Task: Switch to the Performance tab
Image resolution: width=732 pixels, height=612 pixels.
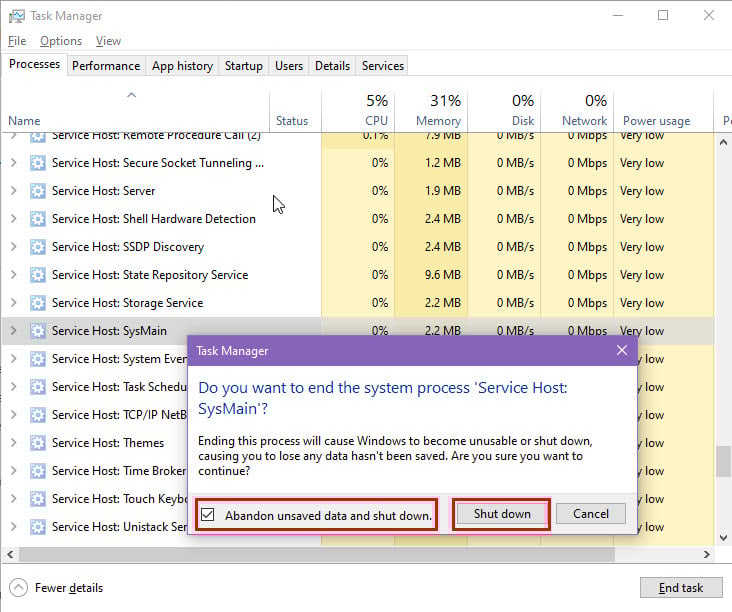Action: pos(106,66)
